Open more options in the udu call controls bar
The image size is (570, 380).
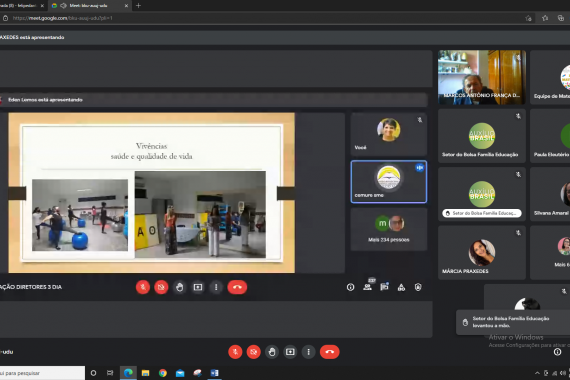pos(308,352)
